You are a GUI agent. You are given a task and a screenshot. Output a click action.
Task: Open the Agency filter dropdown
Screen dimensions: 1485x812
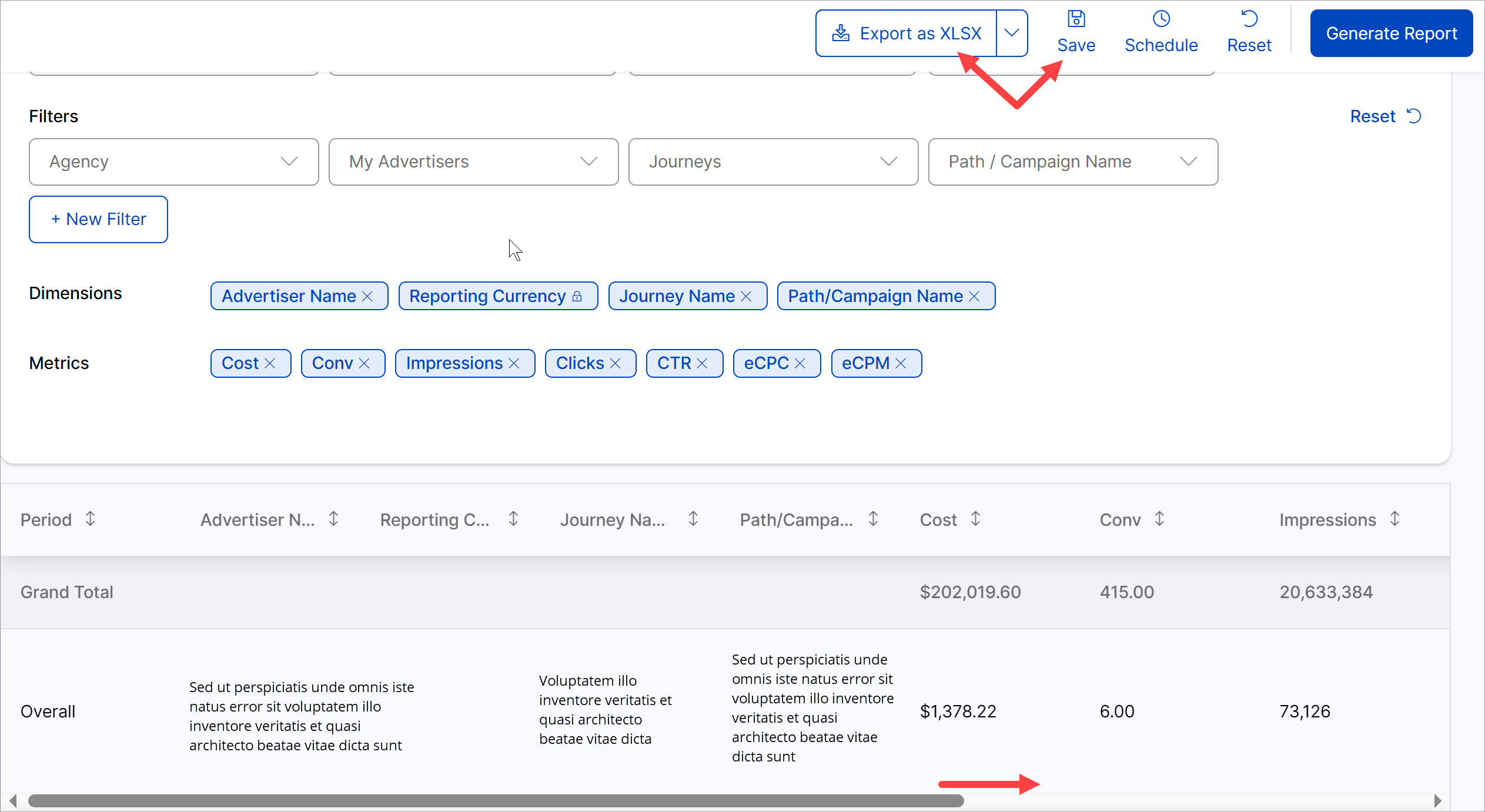tap(173, 162)
